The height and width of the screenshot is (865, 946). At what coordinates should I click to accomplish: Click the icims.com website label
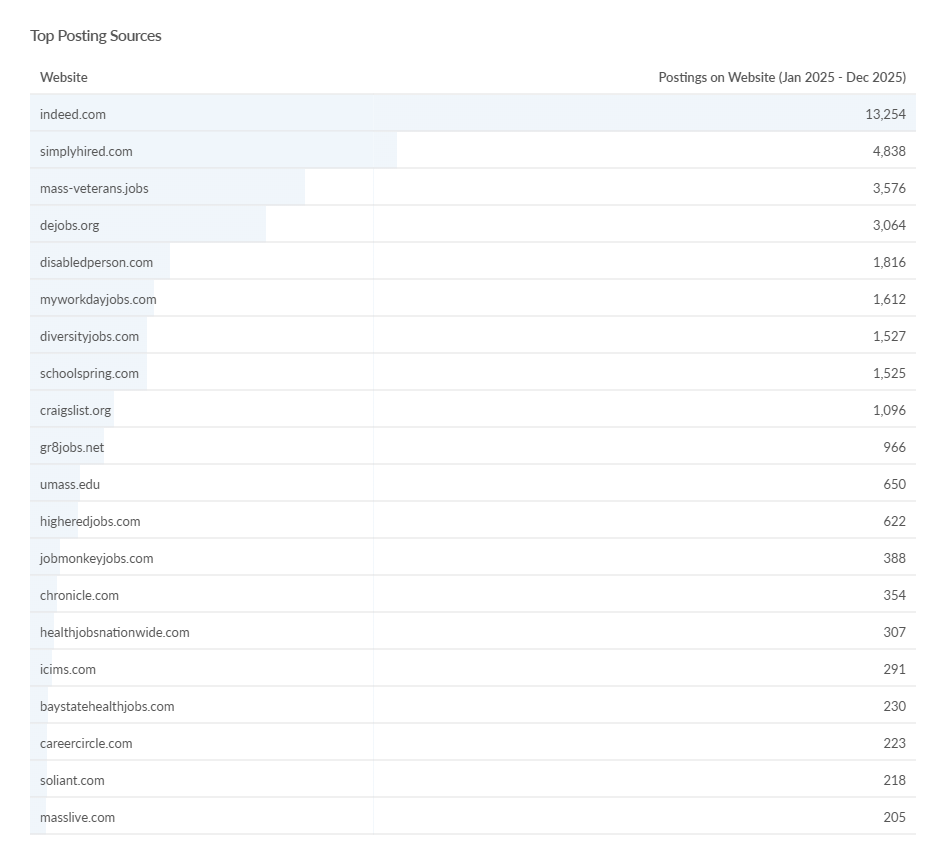pyautogui.click(x=68, y=669)
